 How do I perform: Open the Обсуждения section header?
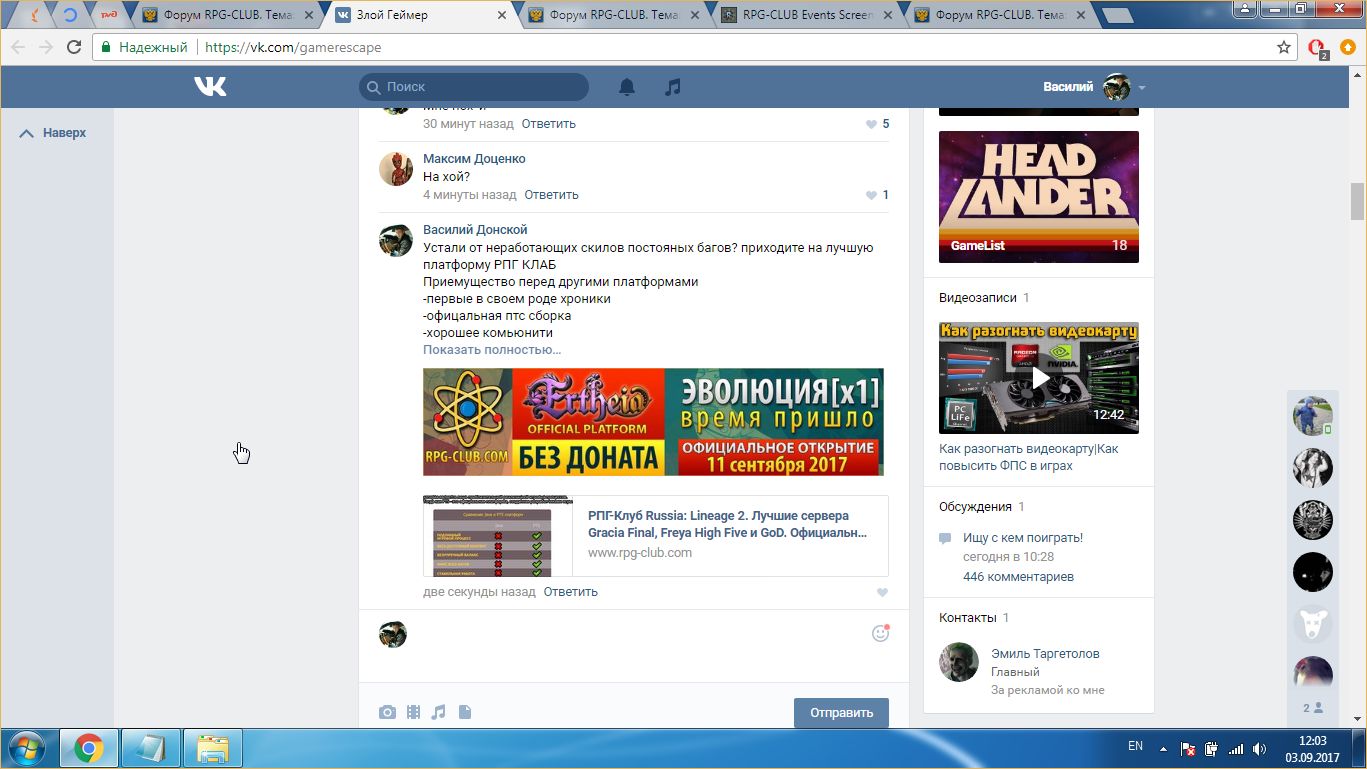click(975, 507)
